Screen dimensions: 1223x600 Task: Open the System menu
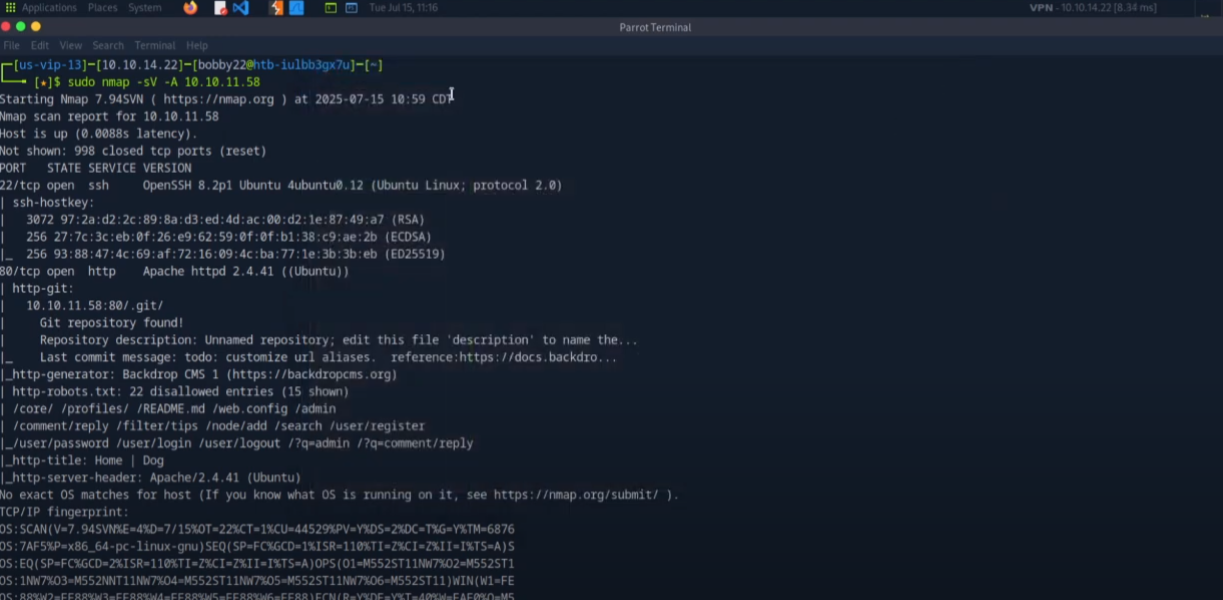click(x=145, y=8)
